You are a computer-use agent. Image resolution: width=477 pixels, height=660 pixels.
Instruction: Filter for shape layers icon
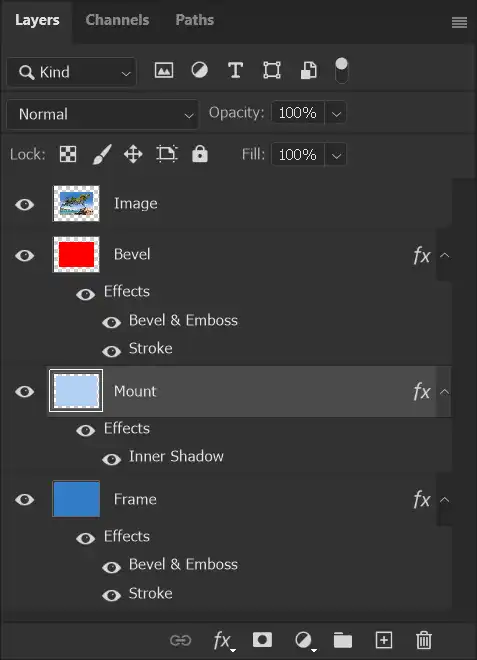pyautogui.click(x=272, y=70)
